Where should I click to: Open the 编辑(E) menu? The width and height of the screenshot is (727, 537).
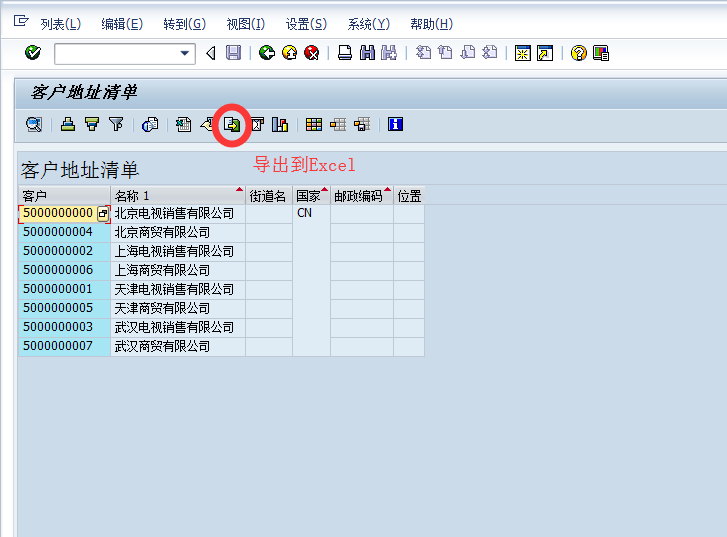coord(122,24)
